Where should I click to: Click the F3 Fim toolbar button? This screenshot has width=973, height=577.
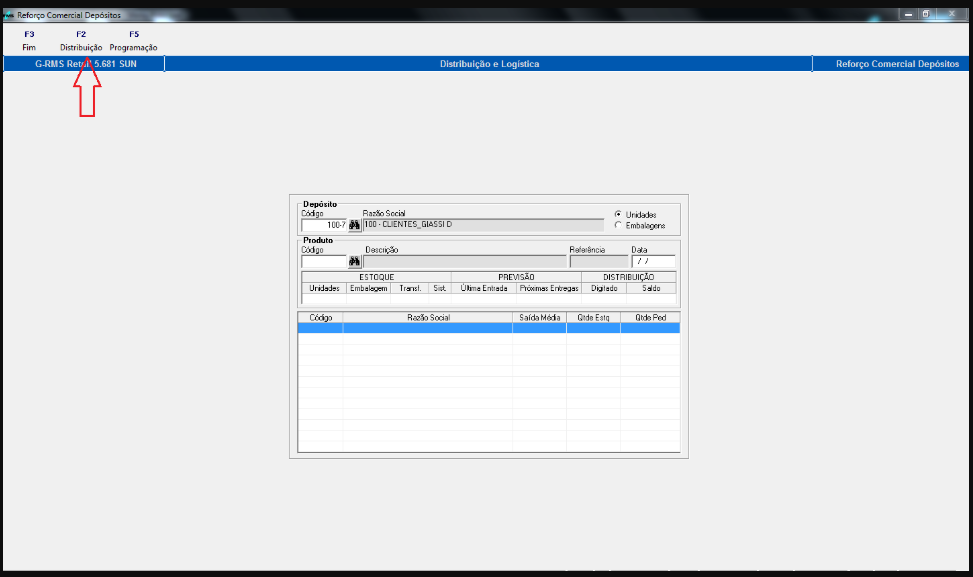pos(29,41)
